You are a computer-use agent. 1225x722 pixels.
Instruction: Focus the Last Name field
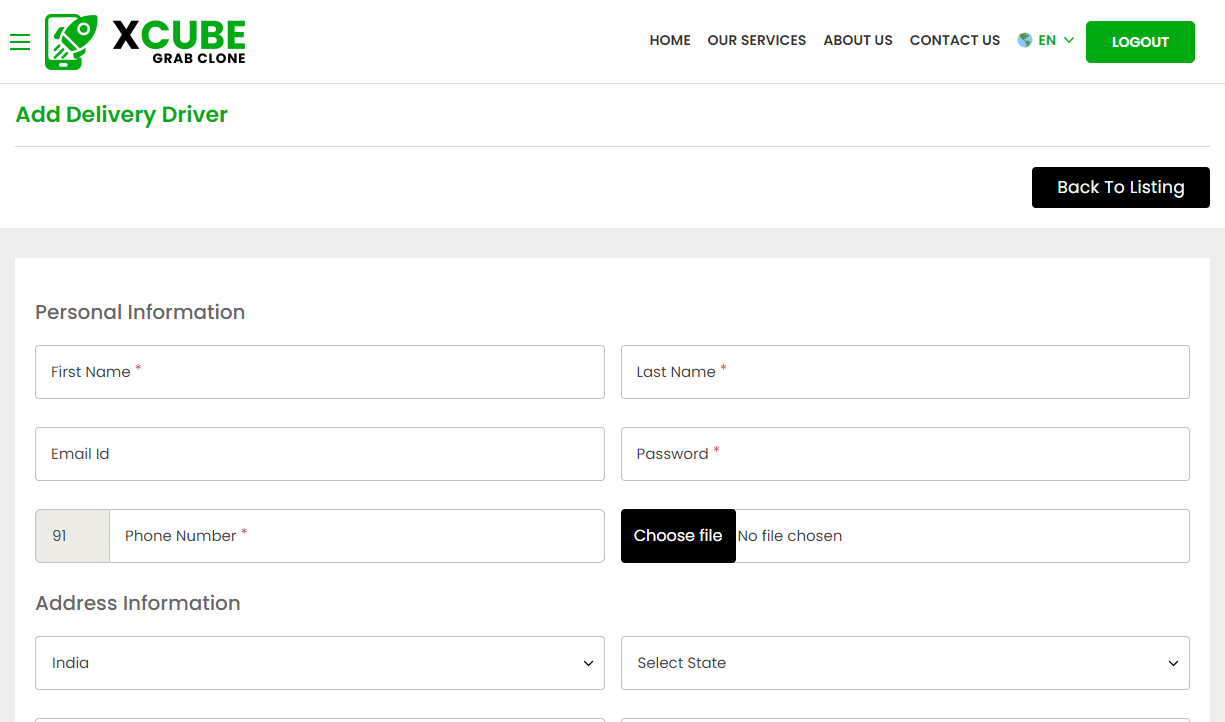click(905, 372)
